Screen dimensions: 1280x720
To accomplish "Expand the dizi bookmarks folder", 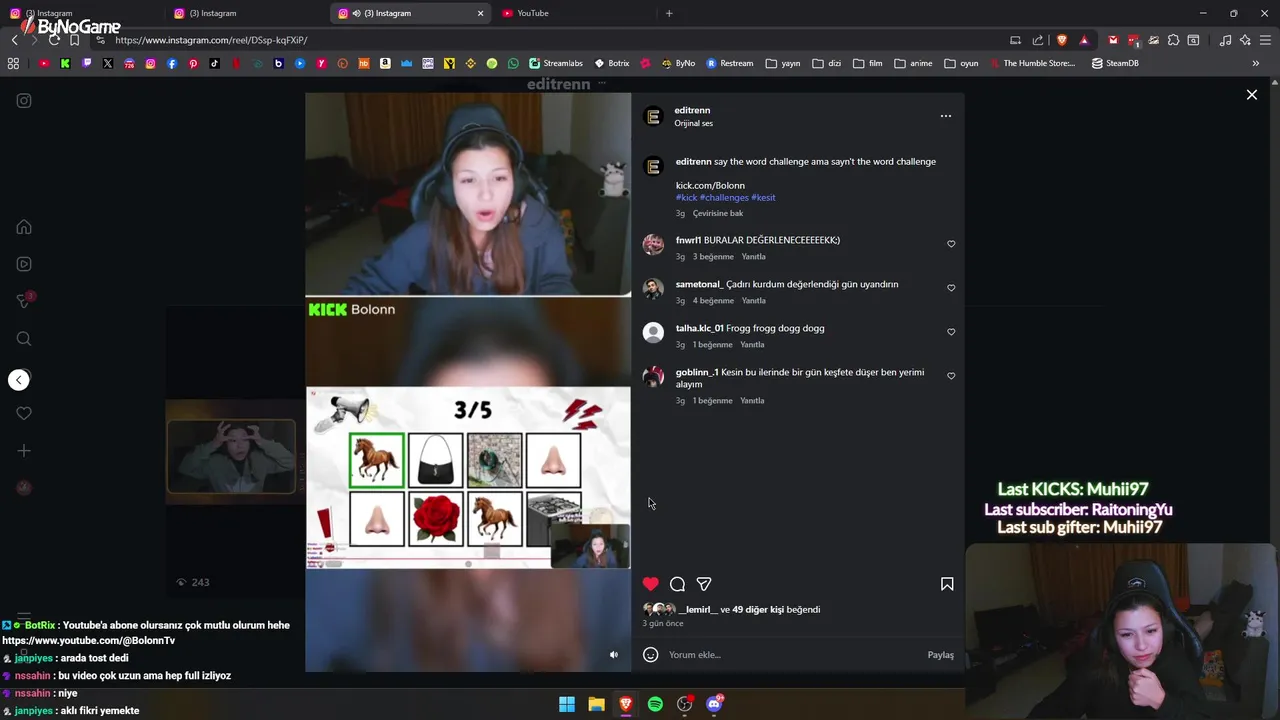I will tap(827, 63).
